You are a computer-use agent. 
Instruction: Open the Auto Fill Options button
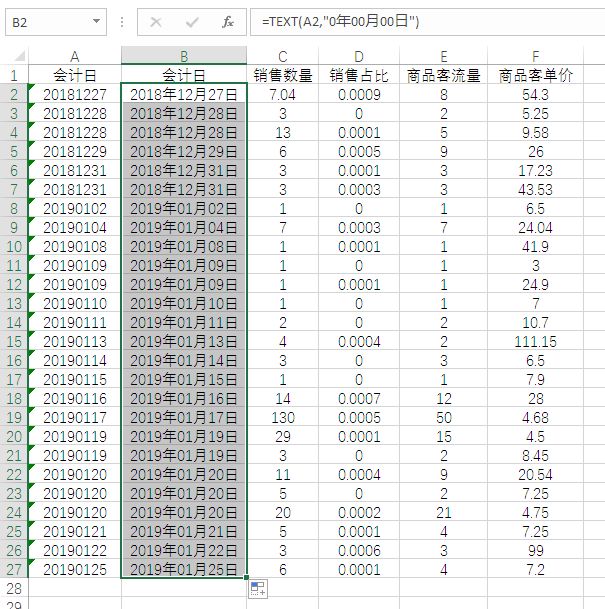tap(258, 588)
